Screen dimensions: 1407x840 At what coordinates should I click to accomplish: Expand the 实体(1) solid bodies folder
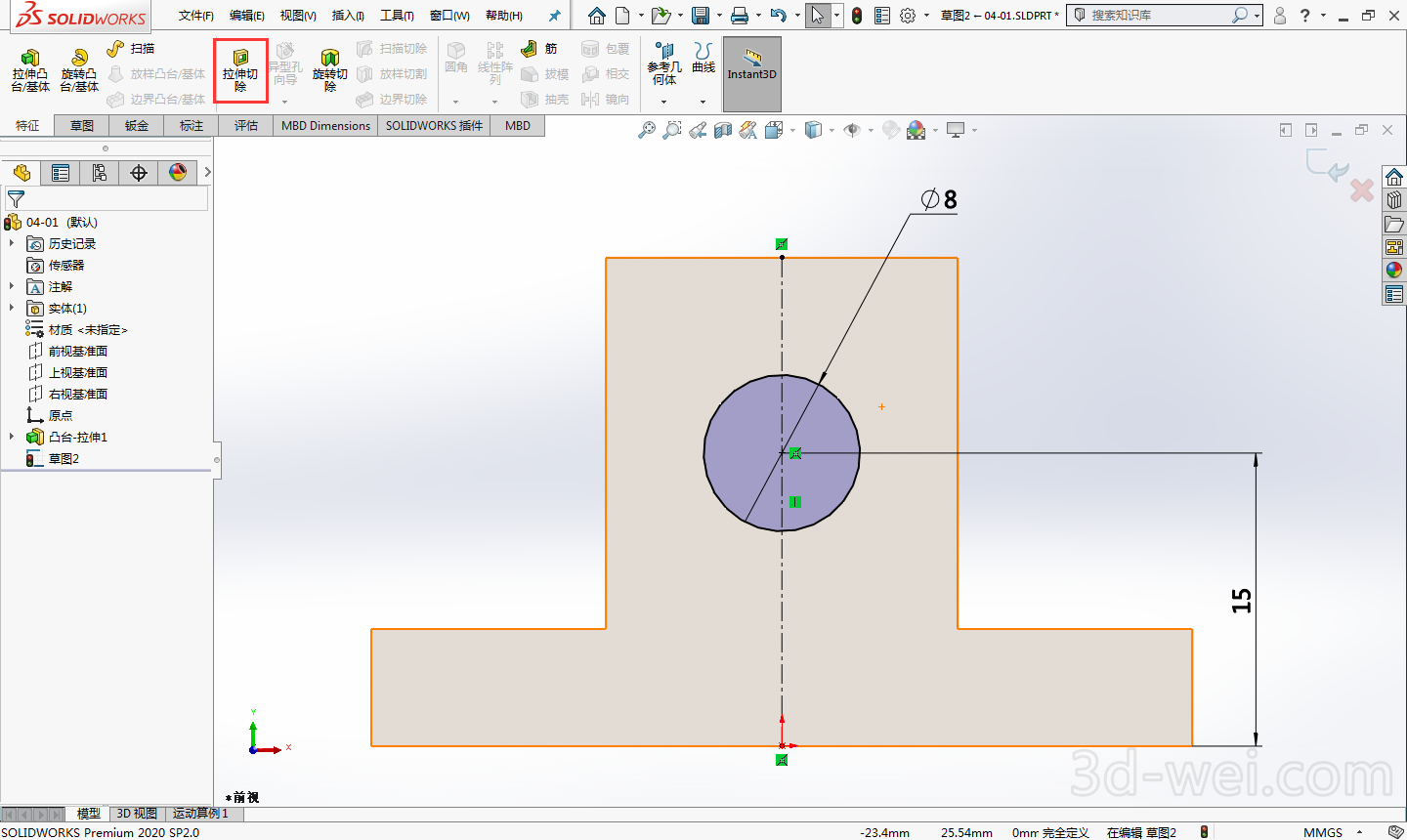[x=12, y=308]
